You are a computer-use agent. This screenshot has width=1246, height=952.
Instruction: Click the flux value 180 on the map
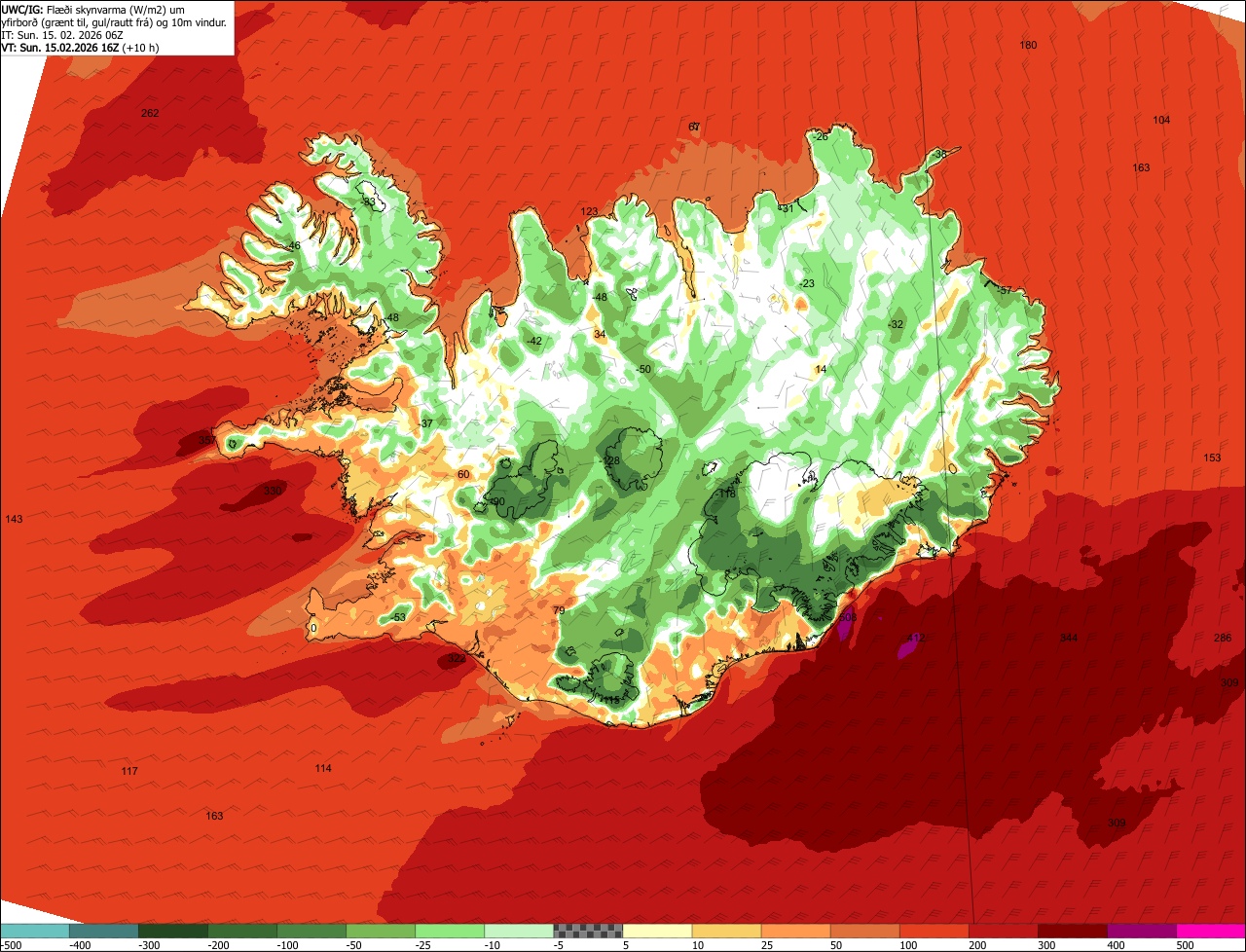point(1028,45)
